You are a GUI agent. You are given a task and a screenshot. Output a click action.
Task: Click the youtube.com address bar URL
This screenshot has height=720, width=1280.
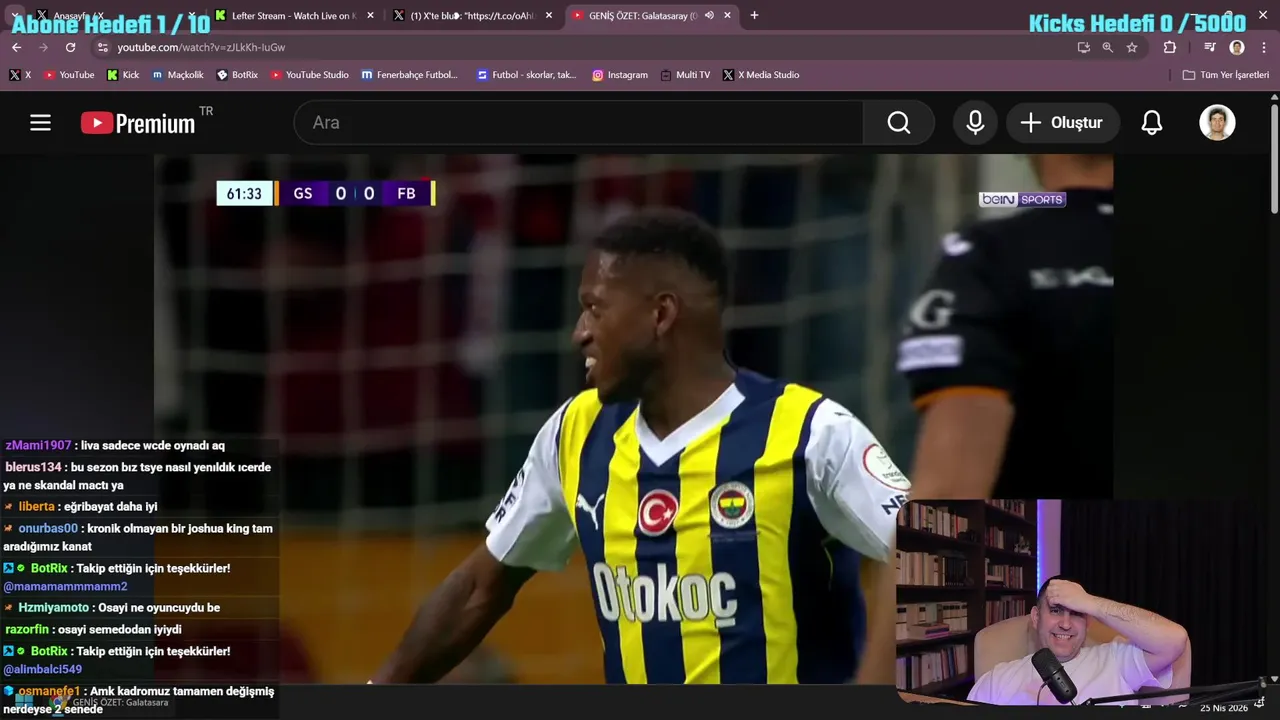(201, 47)
